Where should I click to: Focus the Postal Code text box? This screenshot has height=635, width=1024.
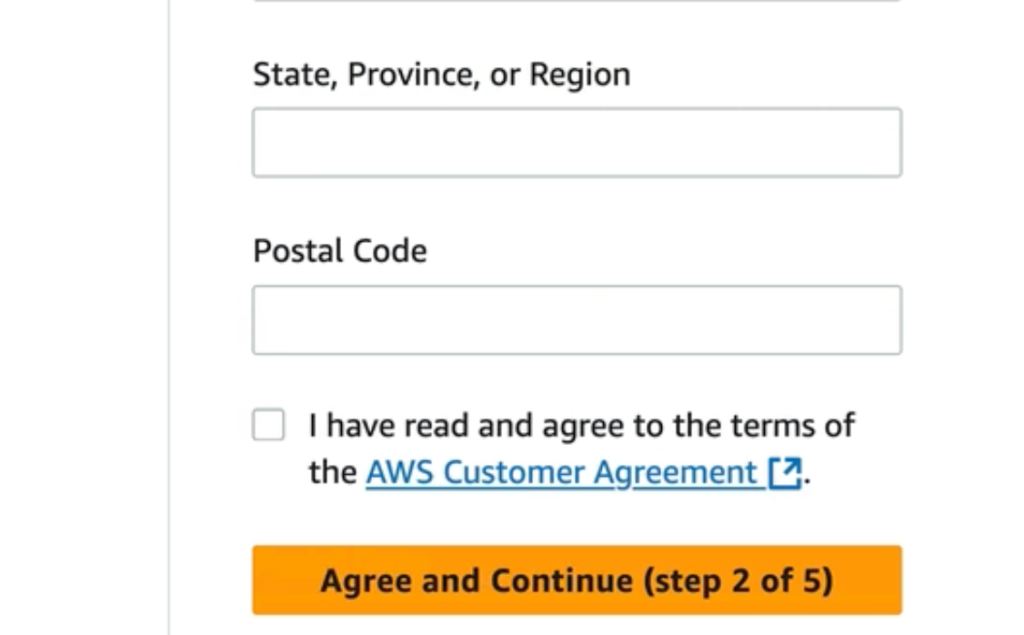pyautogui.click(x=577, y=320)
